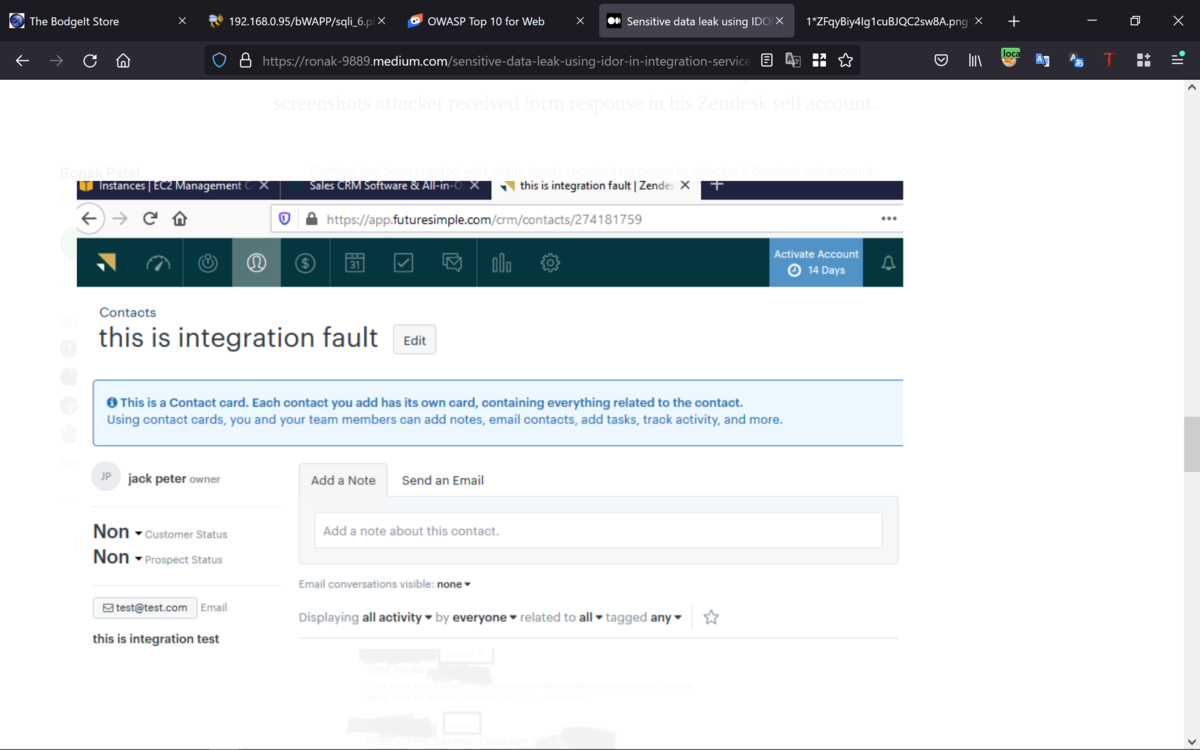
Task: Click the Edit button beside the contact name
Action: pyautogui.click(x=414, y=340)
